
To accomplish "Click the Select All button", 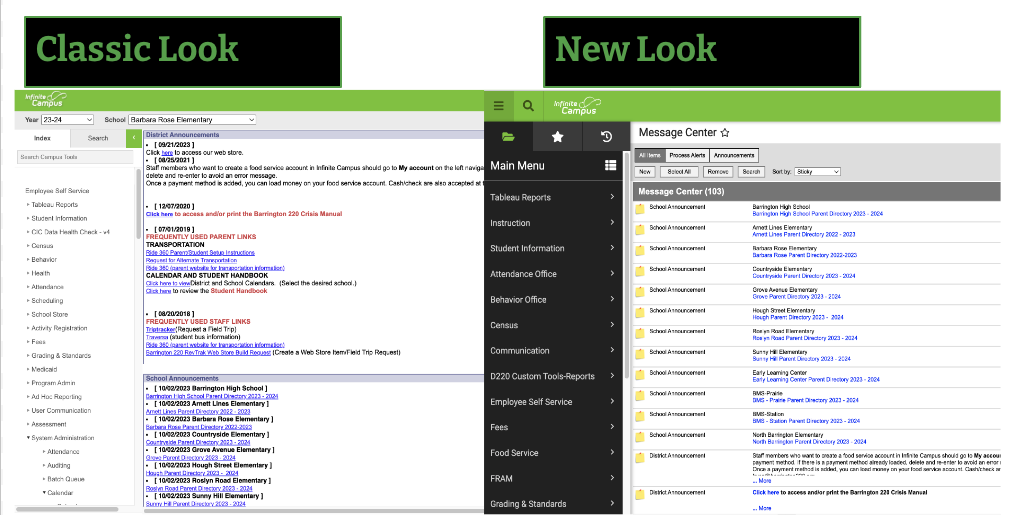I will (679, 172).
